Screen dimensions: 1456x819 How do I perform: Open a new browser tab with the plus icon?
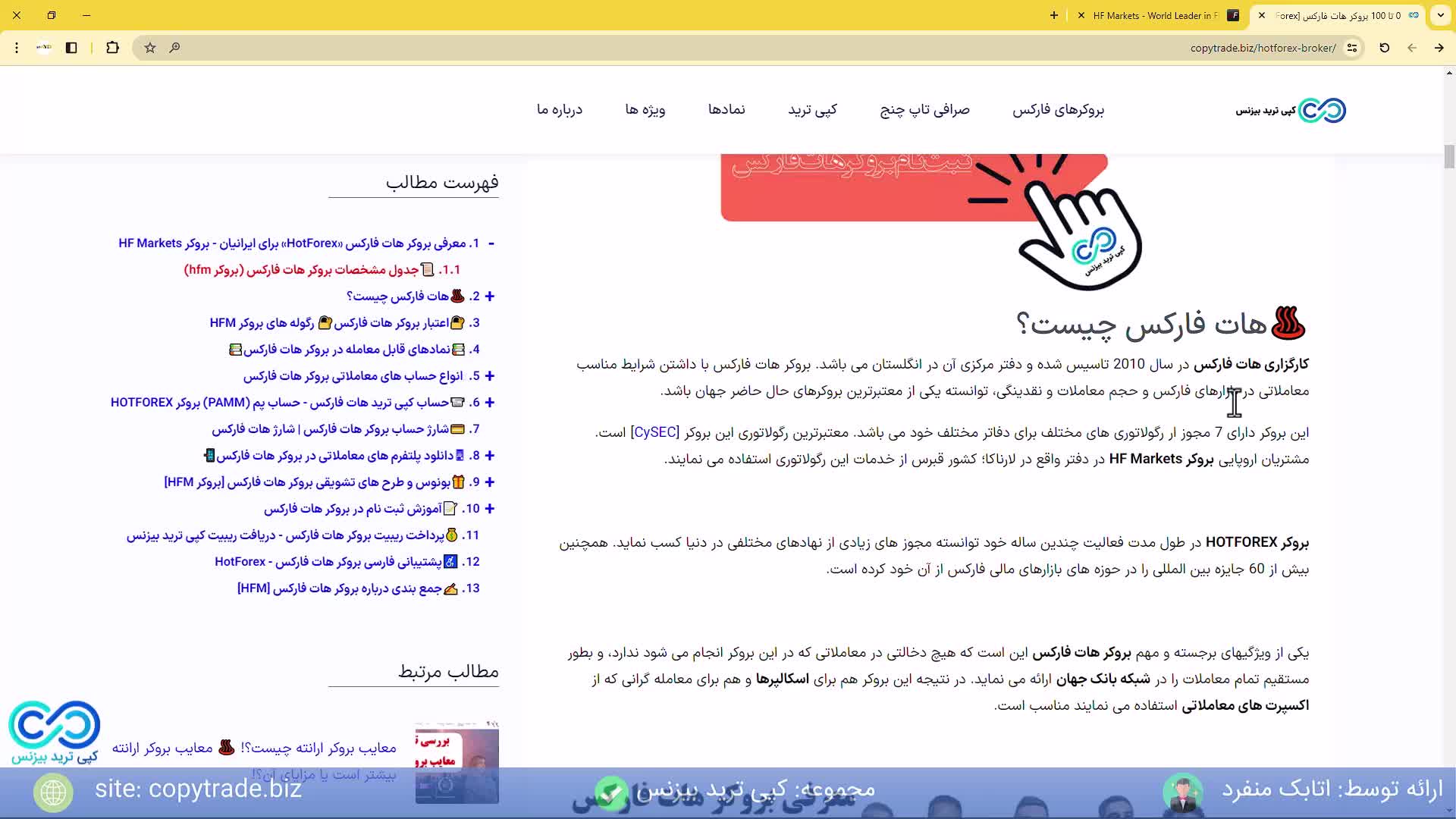click(x=1055, y=15)
